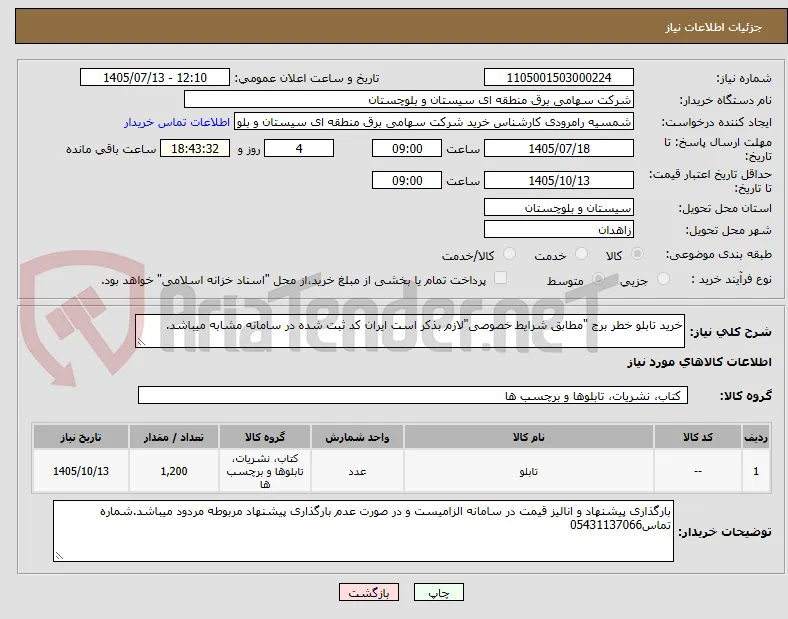The width and height of the screenshot is (788, 619).
Task: Click the کد کالا column header
Action: click(698, 437)
